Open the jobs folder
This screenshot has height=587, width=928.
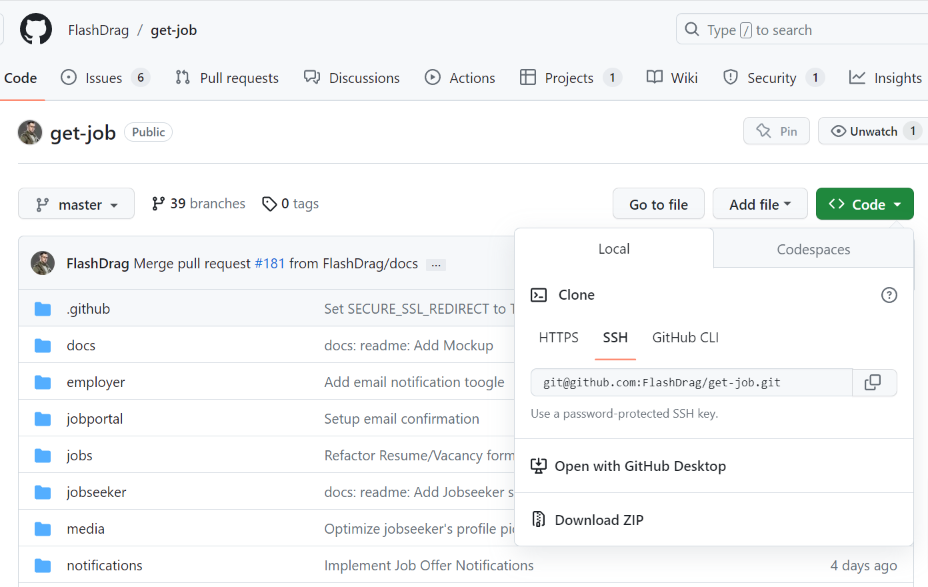click(79, 456)
